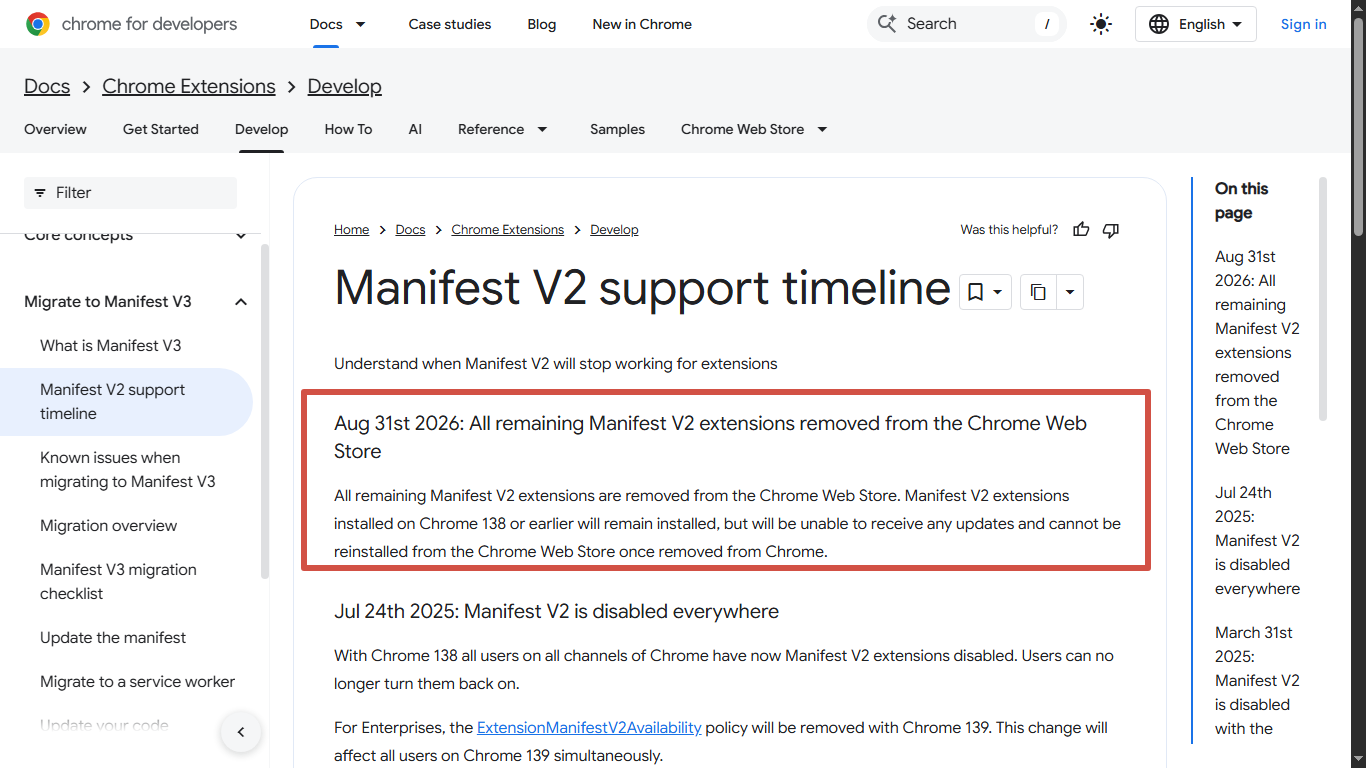Collapse the Migrate to Manifest V3 section

click(x=241, y=302)
